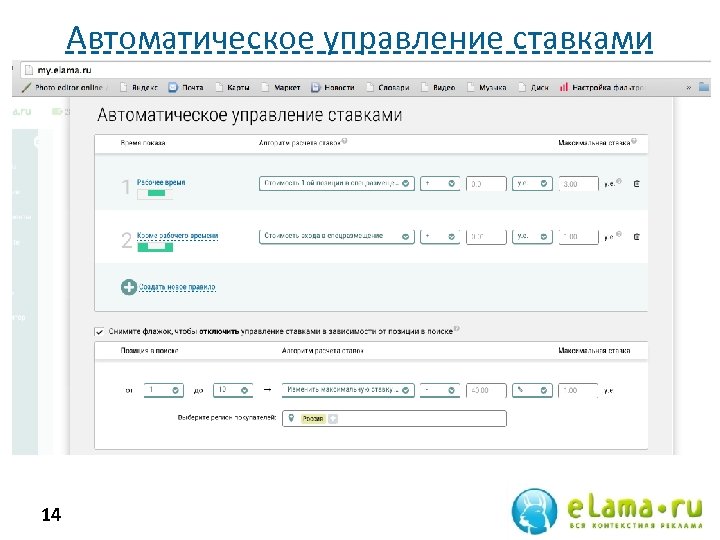Viewport: 720px width, 540px height.
Task: Click the 40.00 percent value field
Action: click(x=486, y=390)
